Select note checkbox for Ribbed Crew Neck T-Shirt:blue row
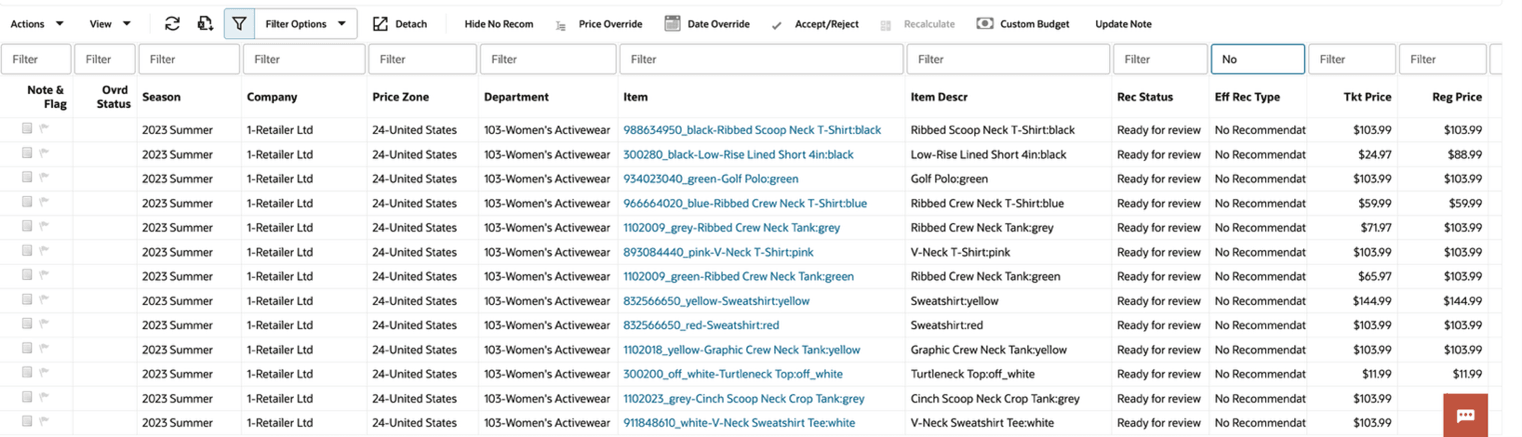The image size is (1522, 437). (27, 202)
